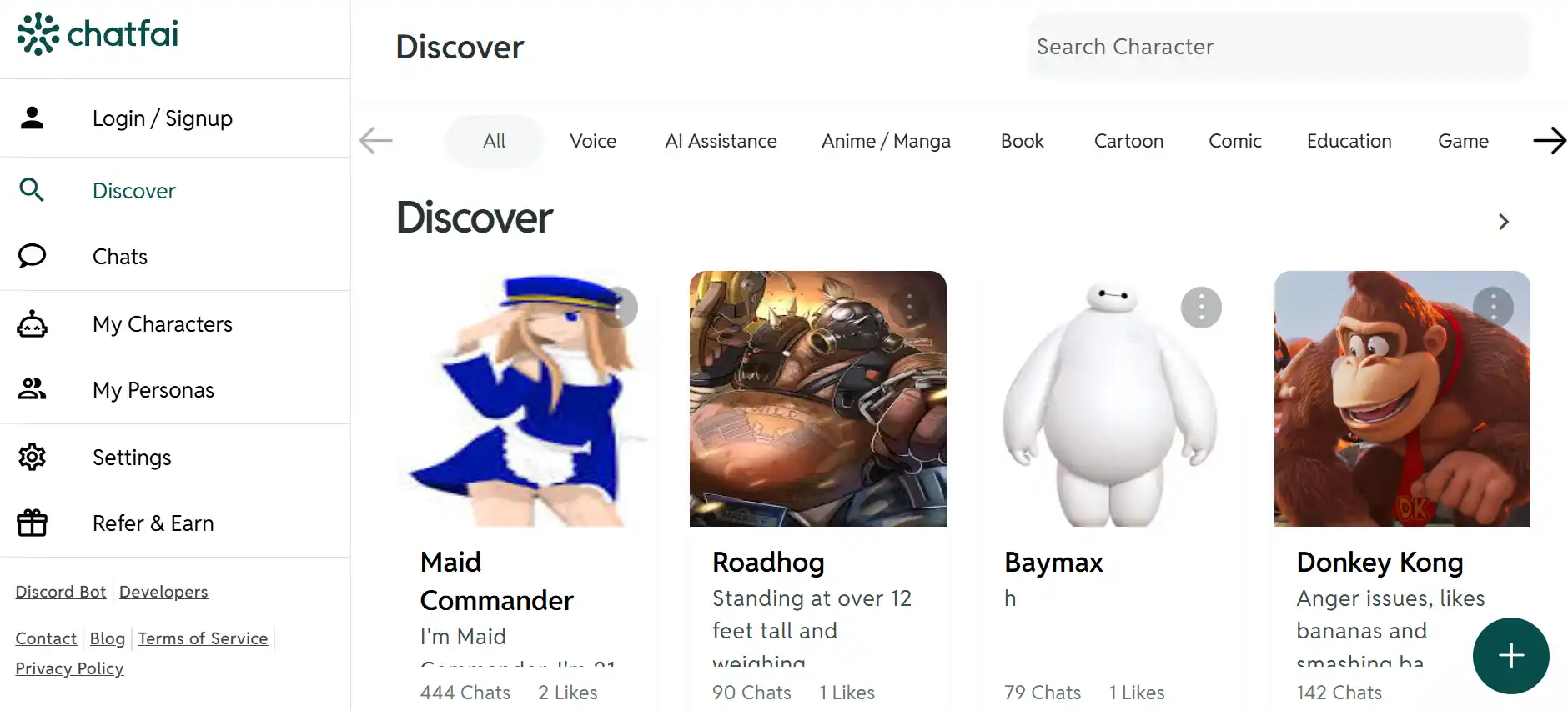Open the Settings gear icon
The height and width of the screenshot is (711, 1568).
(32, 457)
